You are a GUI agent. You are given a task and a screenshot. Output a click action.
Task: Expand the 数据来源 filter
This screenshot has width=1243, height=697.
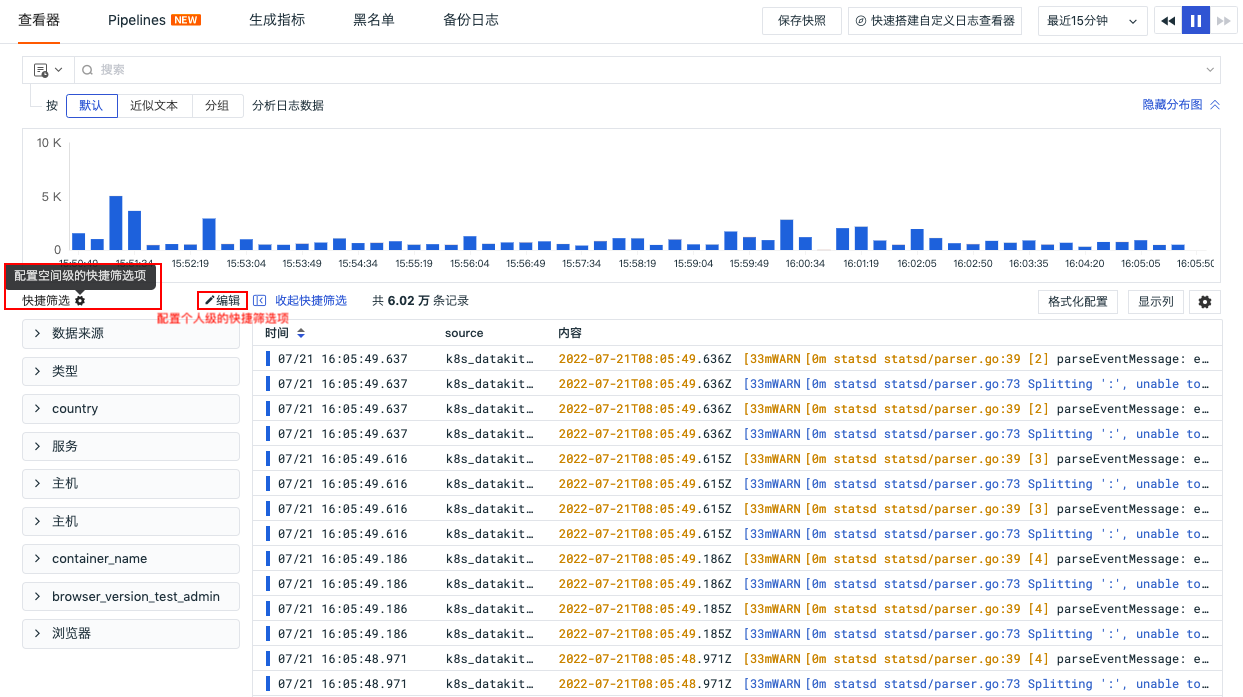coord(131,334)
